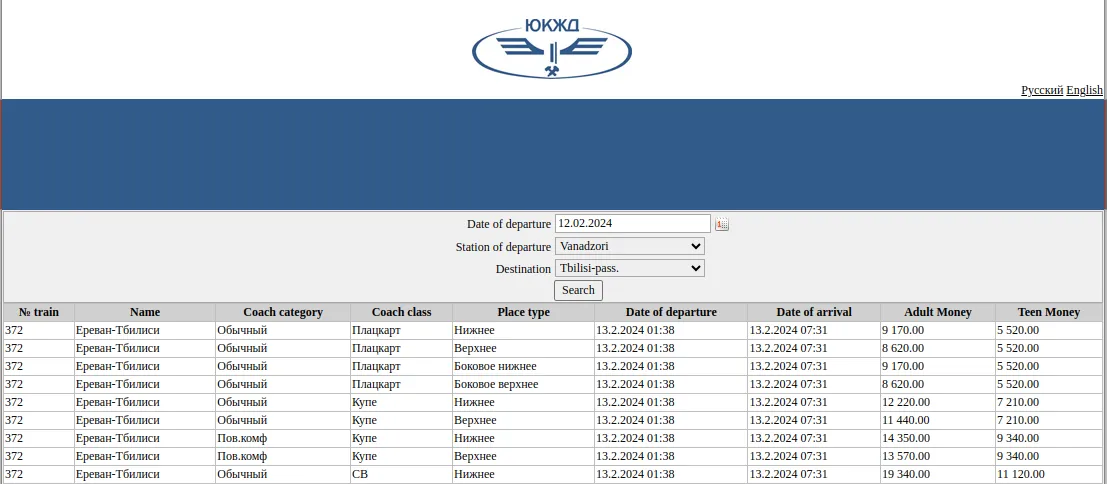Expand the Destination dropdown
1107x484 pixels.
coord(630,268)
